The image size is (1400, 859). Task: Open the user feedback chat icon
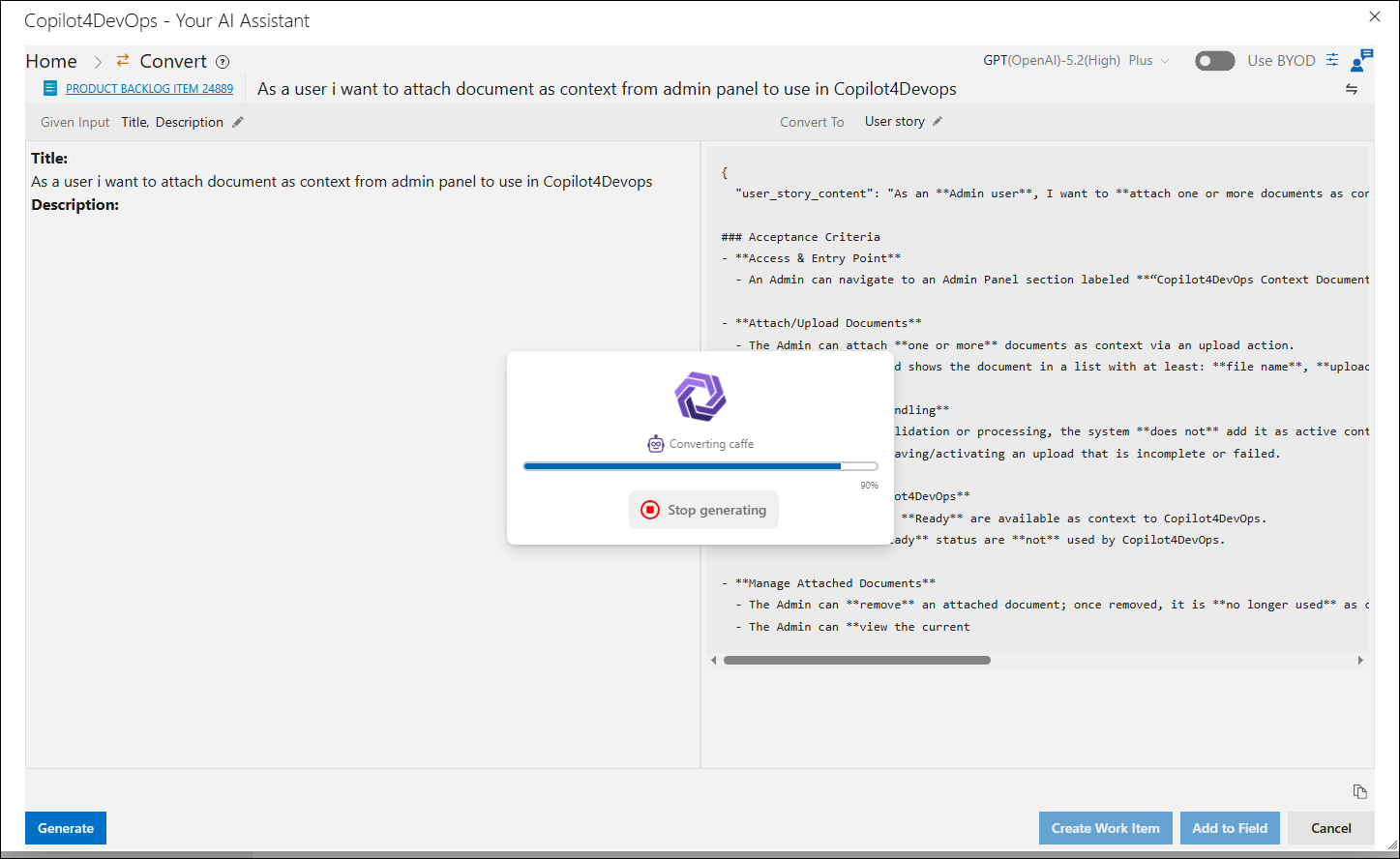pyautogui.click(x=1361, y=60)
